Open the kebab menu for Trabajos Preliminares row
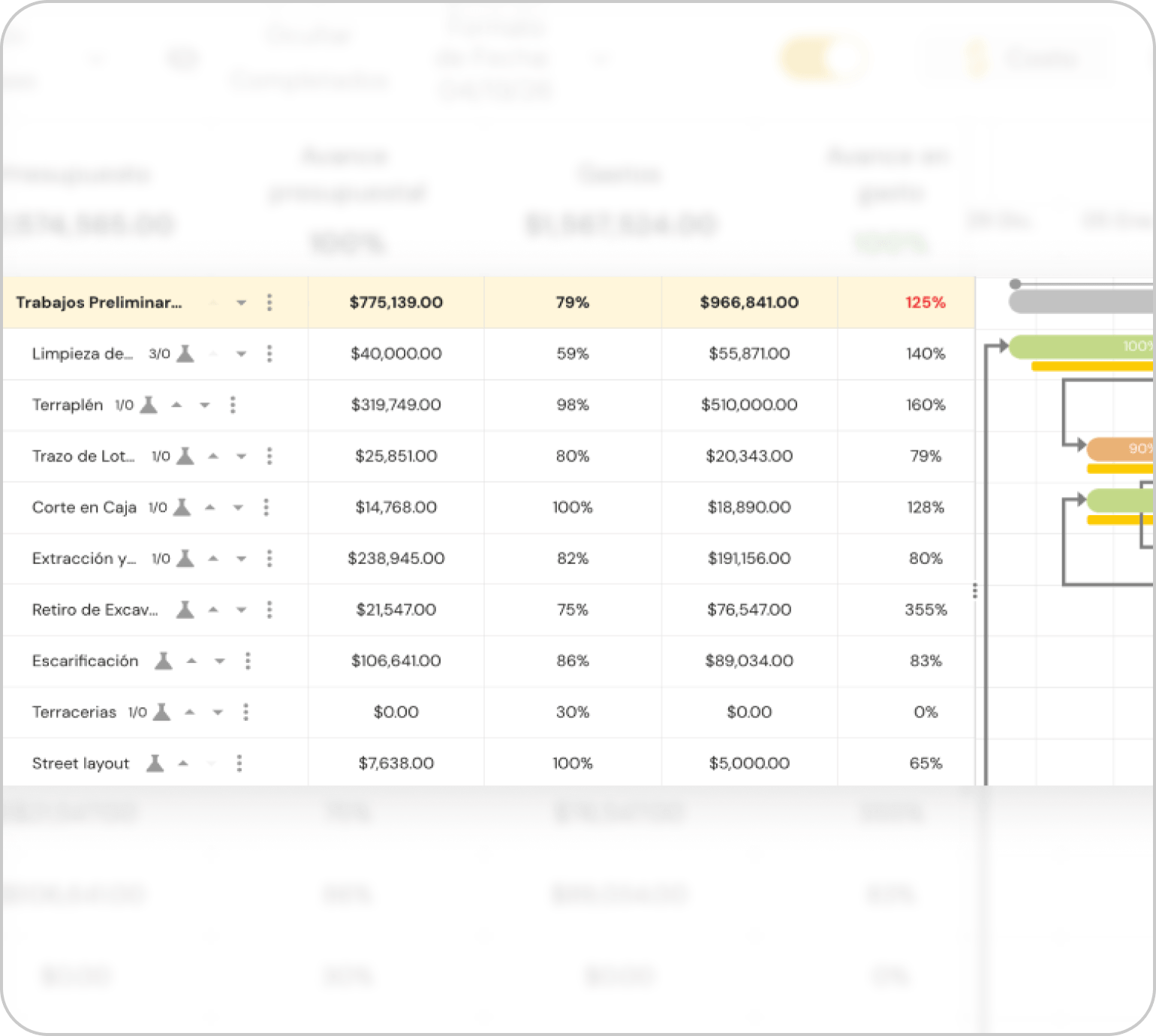 click(269, 303)
